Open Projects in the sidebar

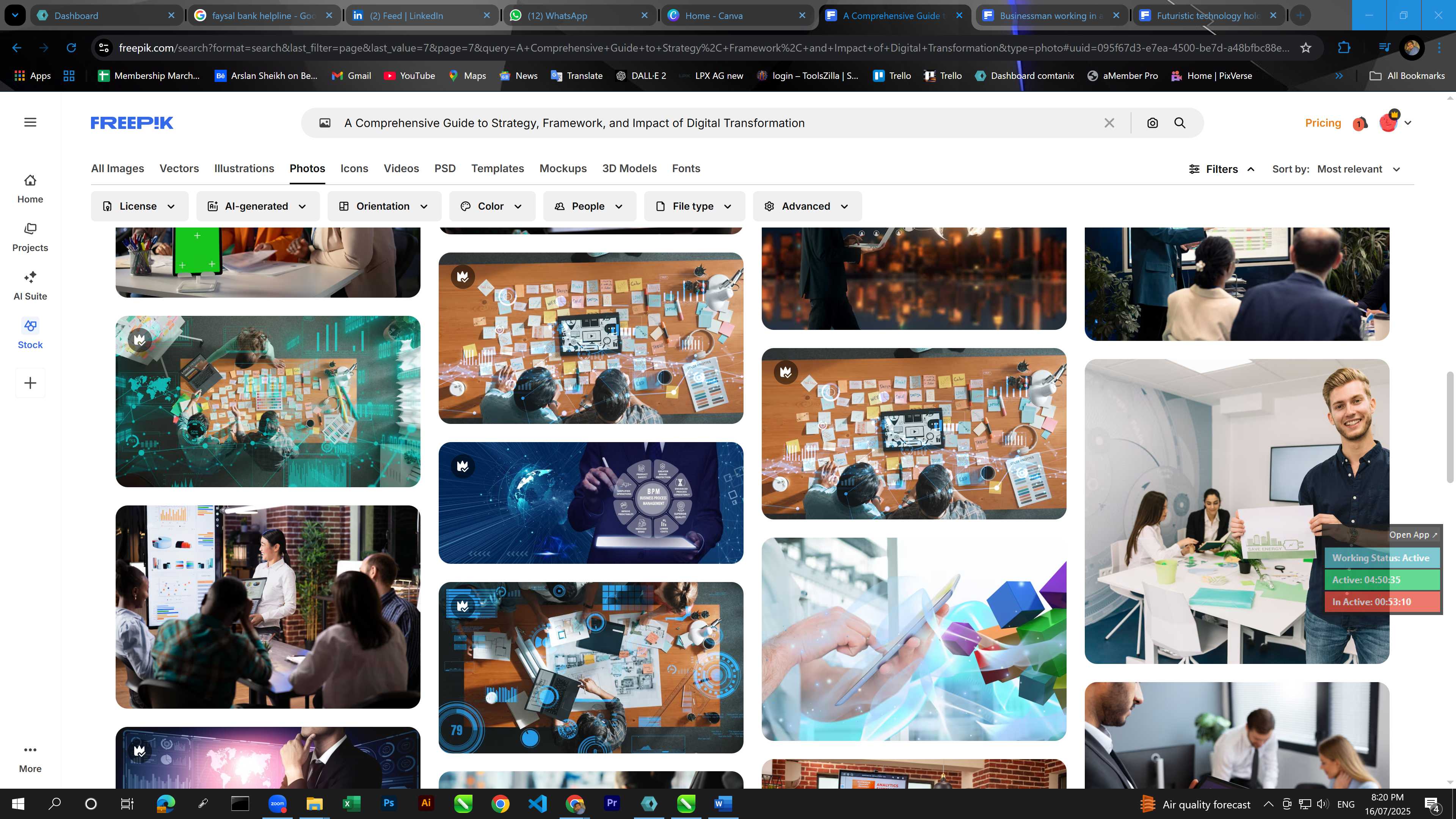[x=30, y=237]
